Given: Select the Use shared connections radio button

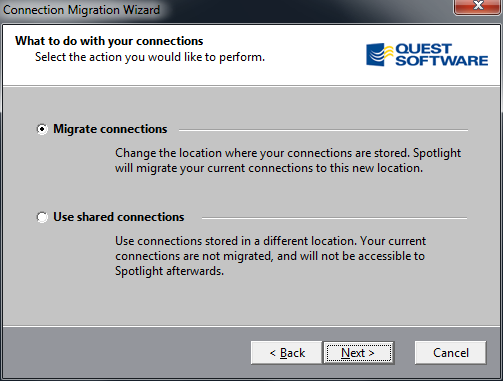Looking at the screenshot, I should (x=42, y=217).
